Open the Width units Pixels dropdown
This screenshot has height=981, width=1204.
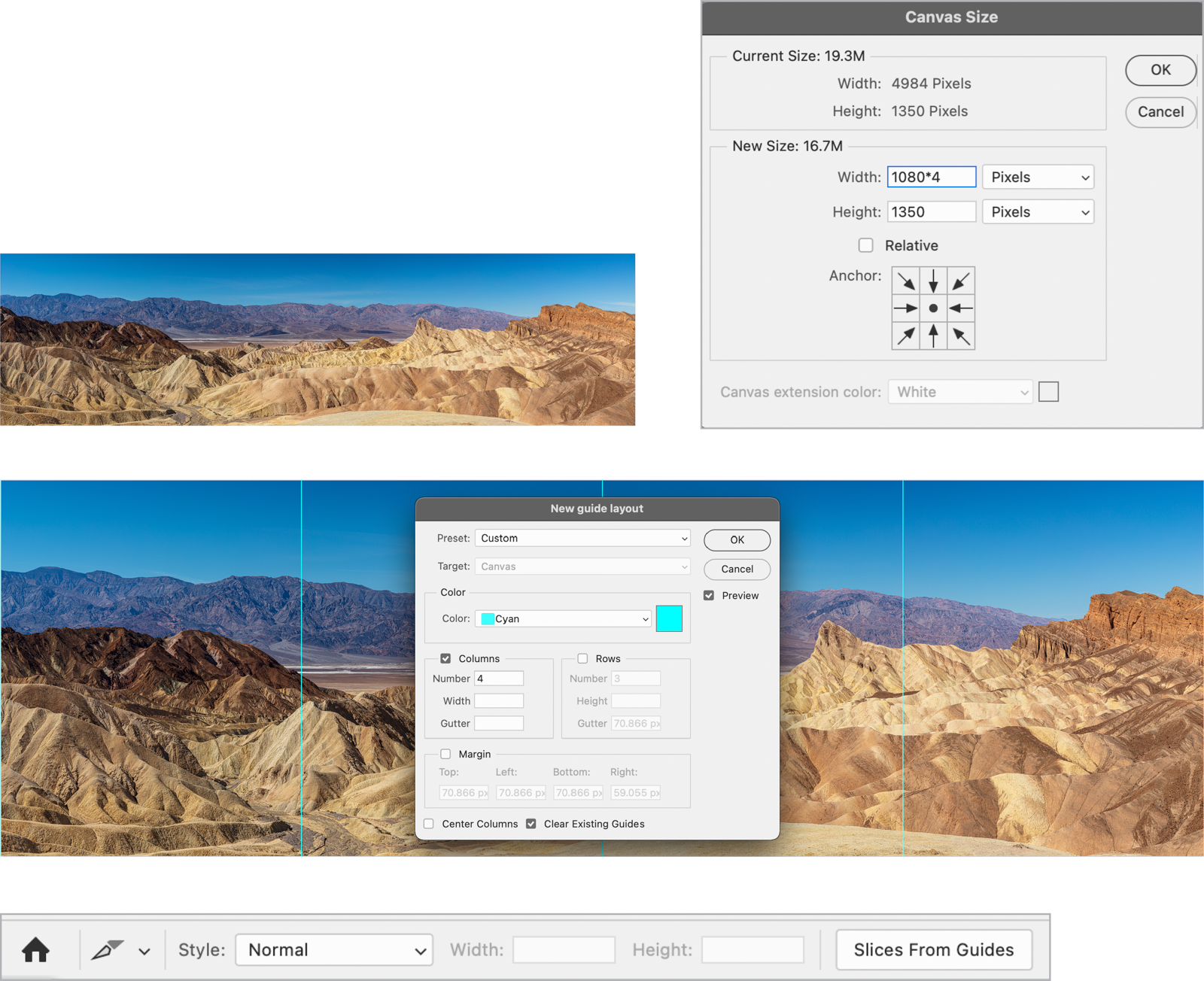coord(1038,178)
